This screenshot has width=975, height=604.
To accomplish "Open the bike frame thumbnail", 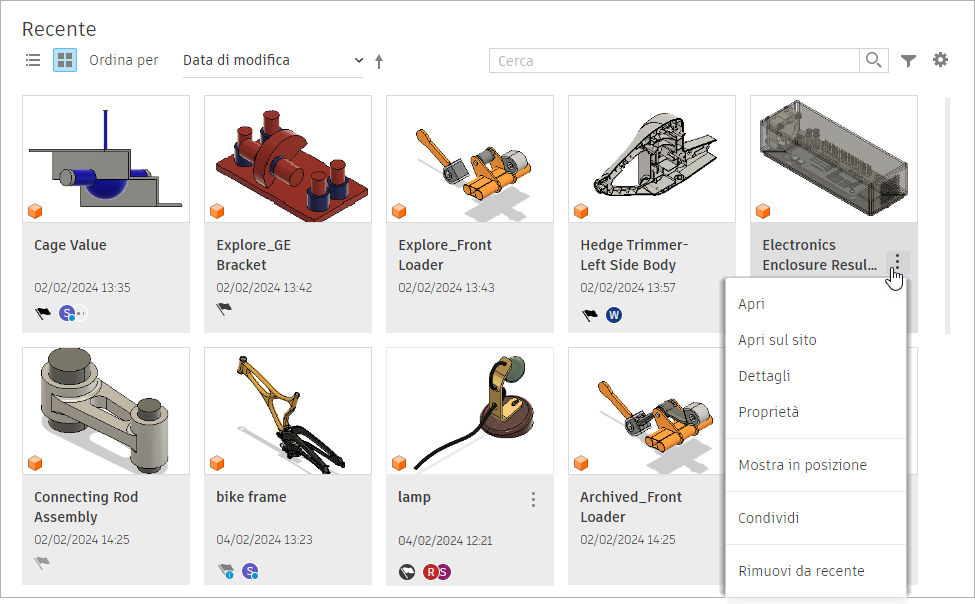I will (288, 411).
